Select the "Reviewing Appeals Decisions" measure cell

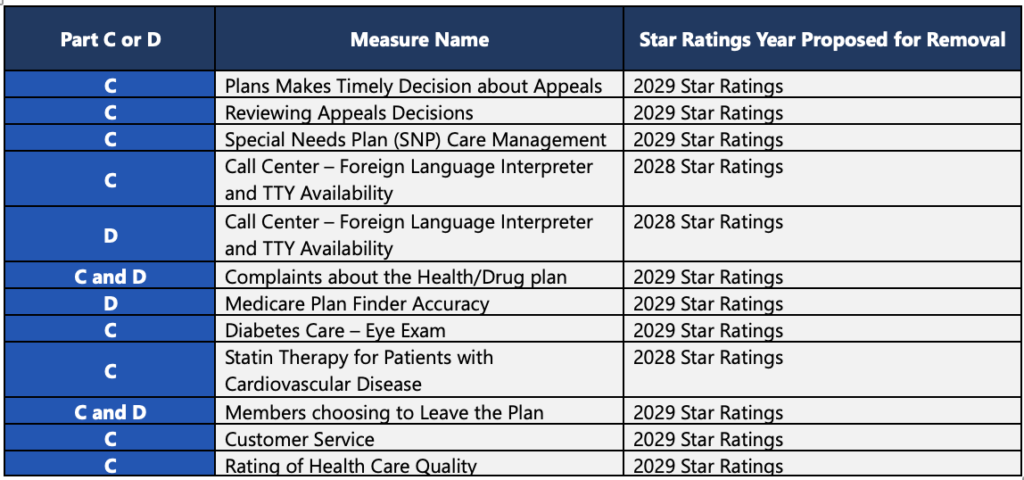click(x=349, y=113)
